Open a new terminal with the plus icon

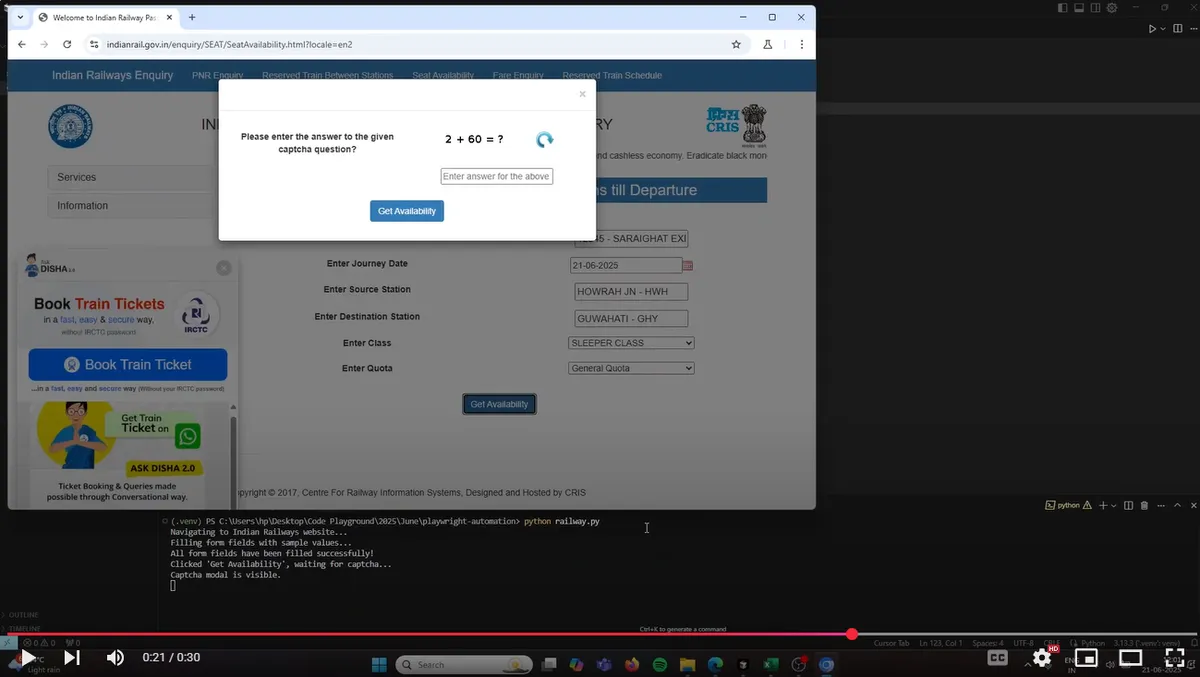click(1104, 505)
